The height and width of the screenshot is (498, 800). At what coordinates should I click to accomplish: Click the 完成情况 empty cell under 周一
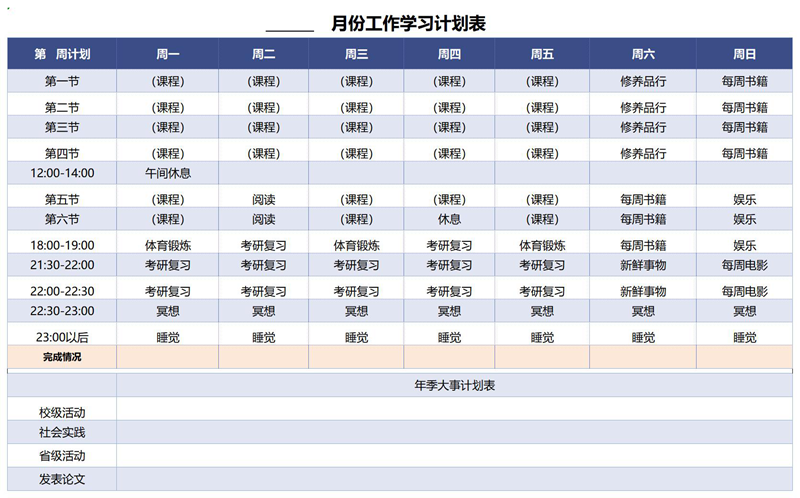click(167, 357)
